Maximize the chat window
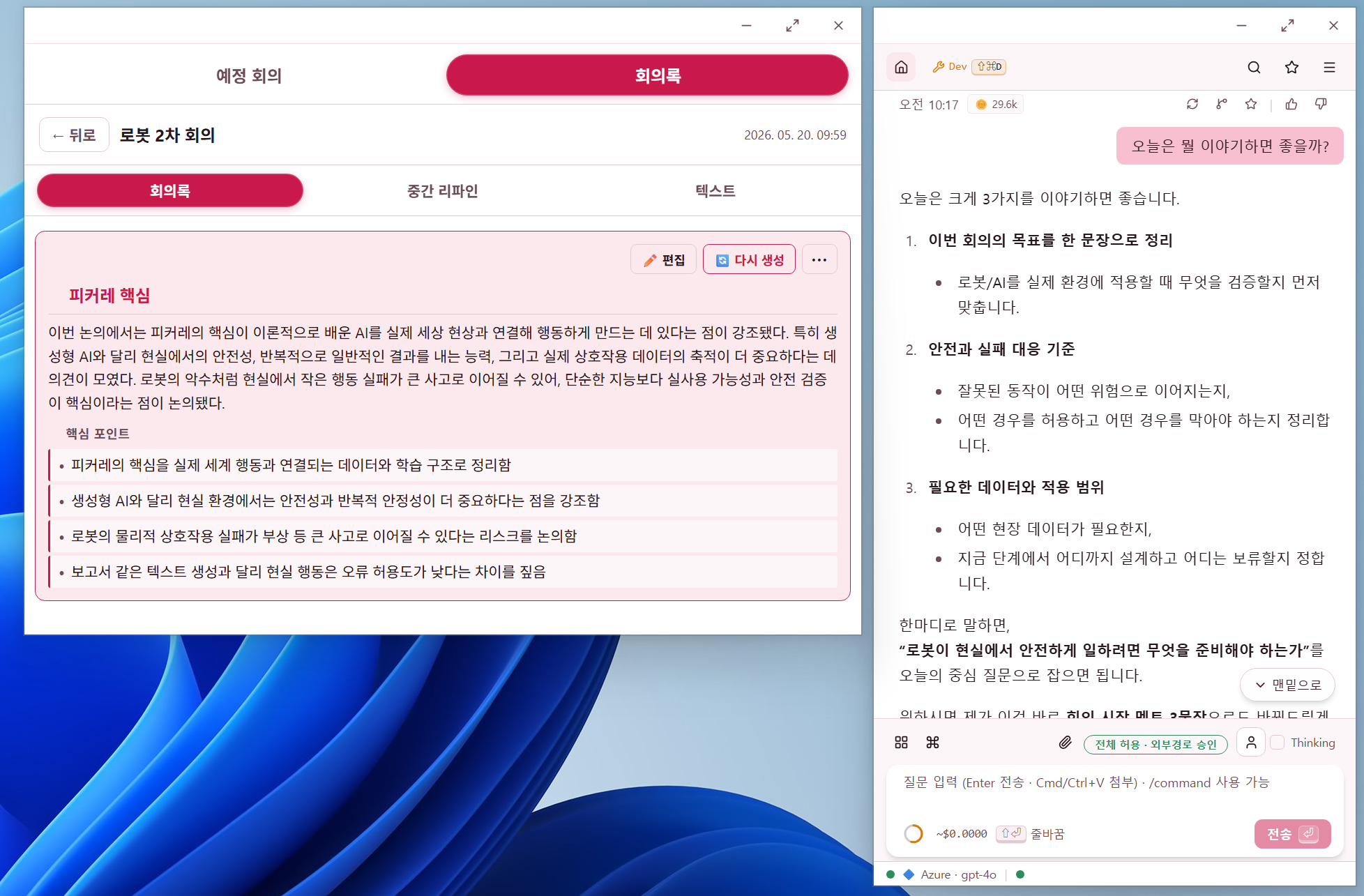The height and width of the screenshot is (896, 1364). pos(1287,26)
